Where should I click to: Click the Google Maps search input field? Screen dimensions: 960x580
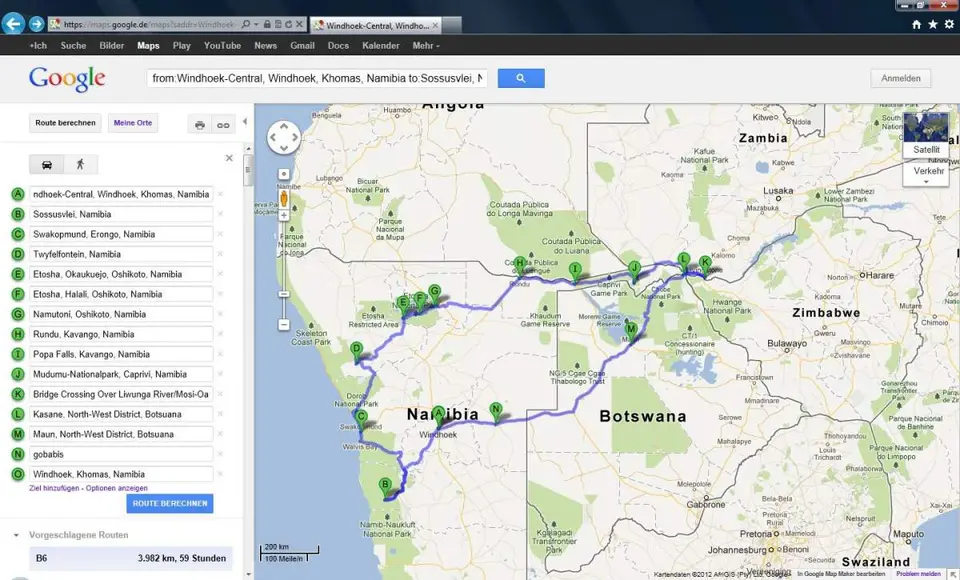[x=317, y=78]
